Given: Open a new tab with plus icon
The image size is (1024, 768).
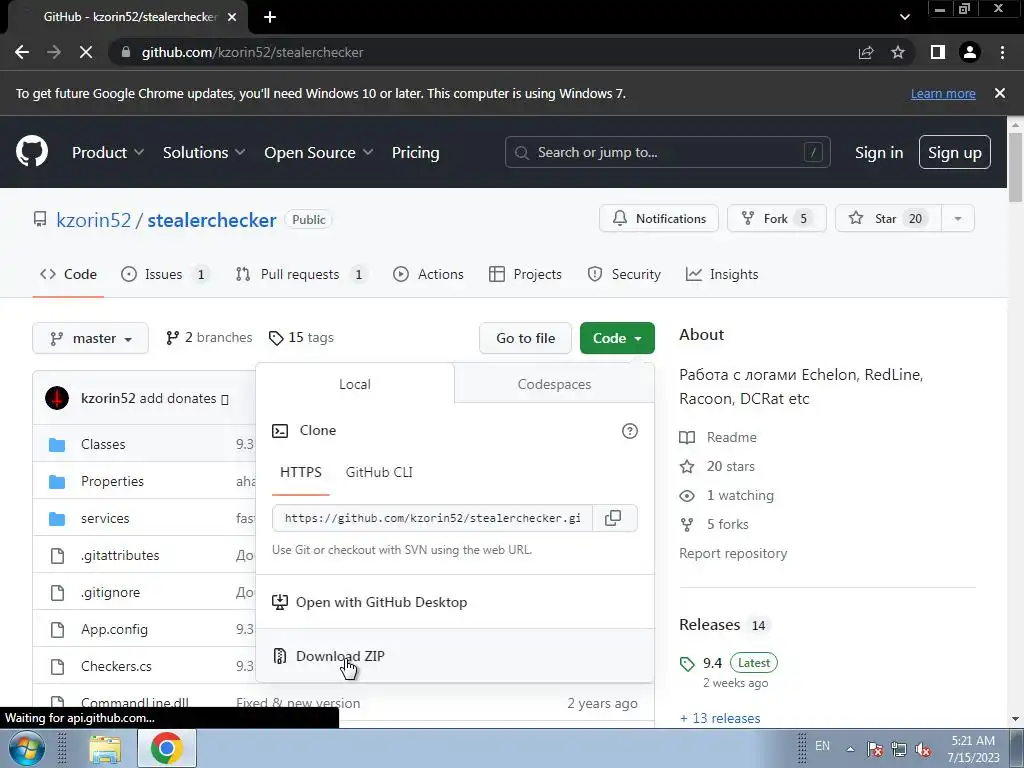Looking at the screenshot, I should (x=270, y=17).
